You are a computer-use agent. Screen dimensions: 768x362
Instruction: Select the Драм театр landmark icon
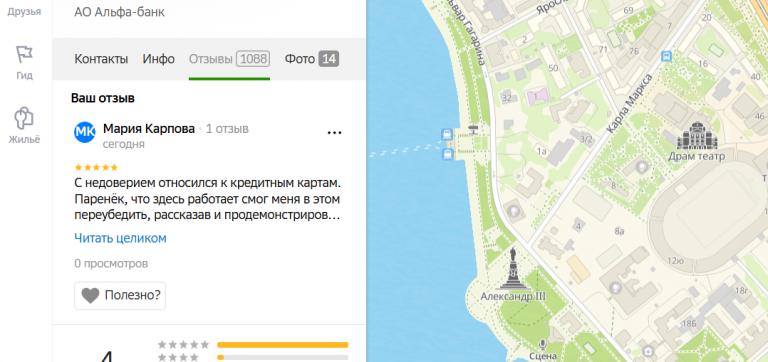(697, 136)
